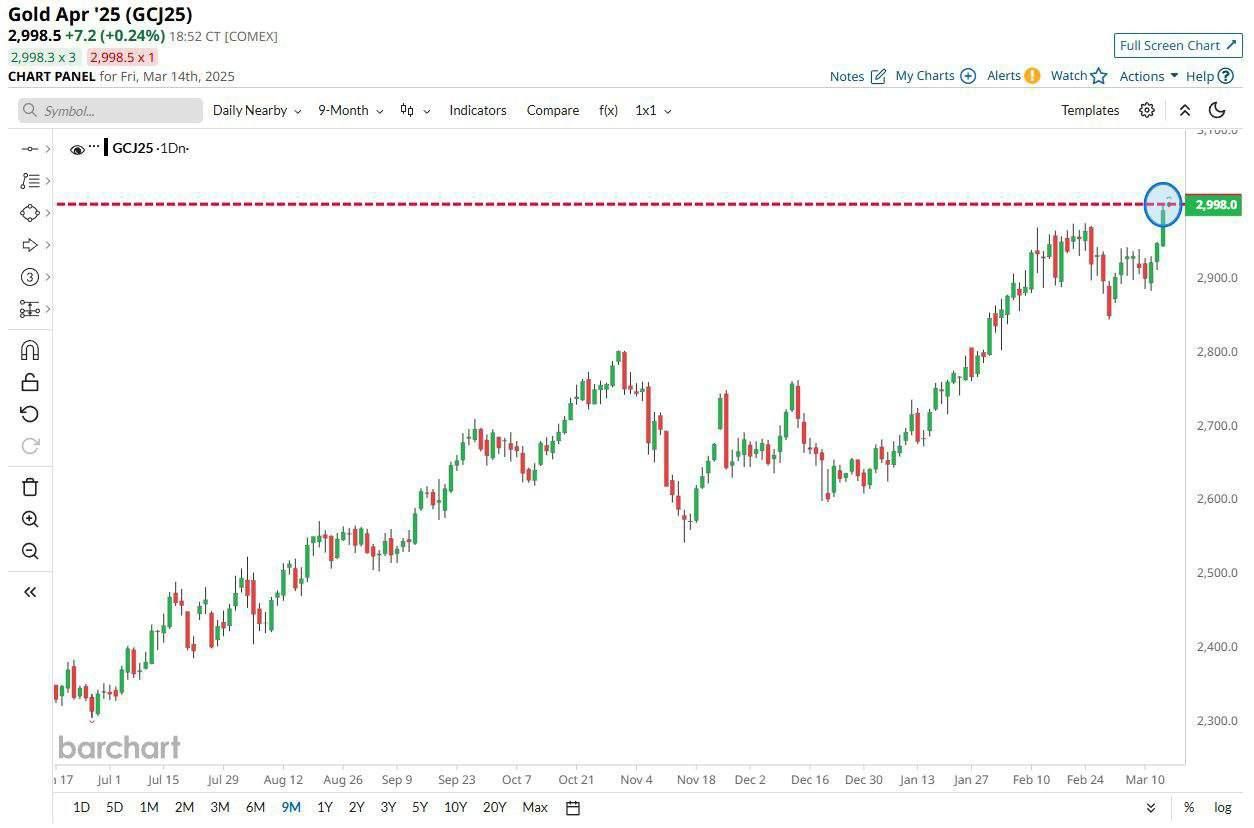Image resolution: width=1254 pixels, height=828 pixels.
Task: Open the Indicators button
Action: [x=477, y=110]
